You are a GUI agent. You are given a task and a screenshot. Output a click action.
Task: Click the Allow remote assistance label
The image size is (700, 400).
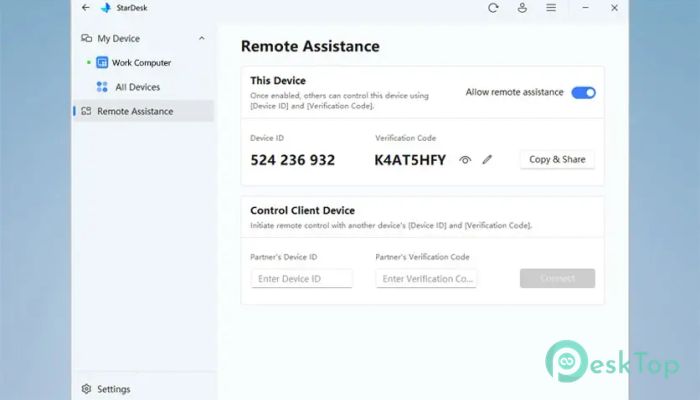point(514,92)
